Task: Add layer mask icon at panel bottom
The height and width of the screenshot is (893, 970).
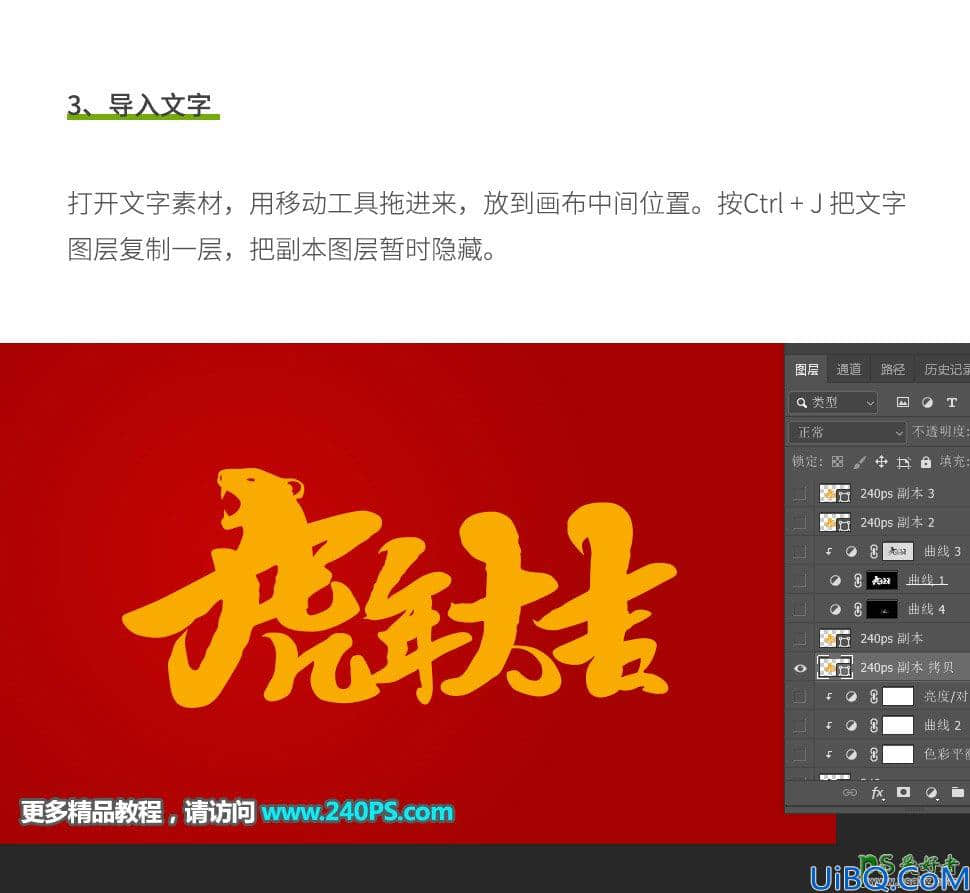Action: point(903,792)
